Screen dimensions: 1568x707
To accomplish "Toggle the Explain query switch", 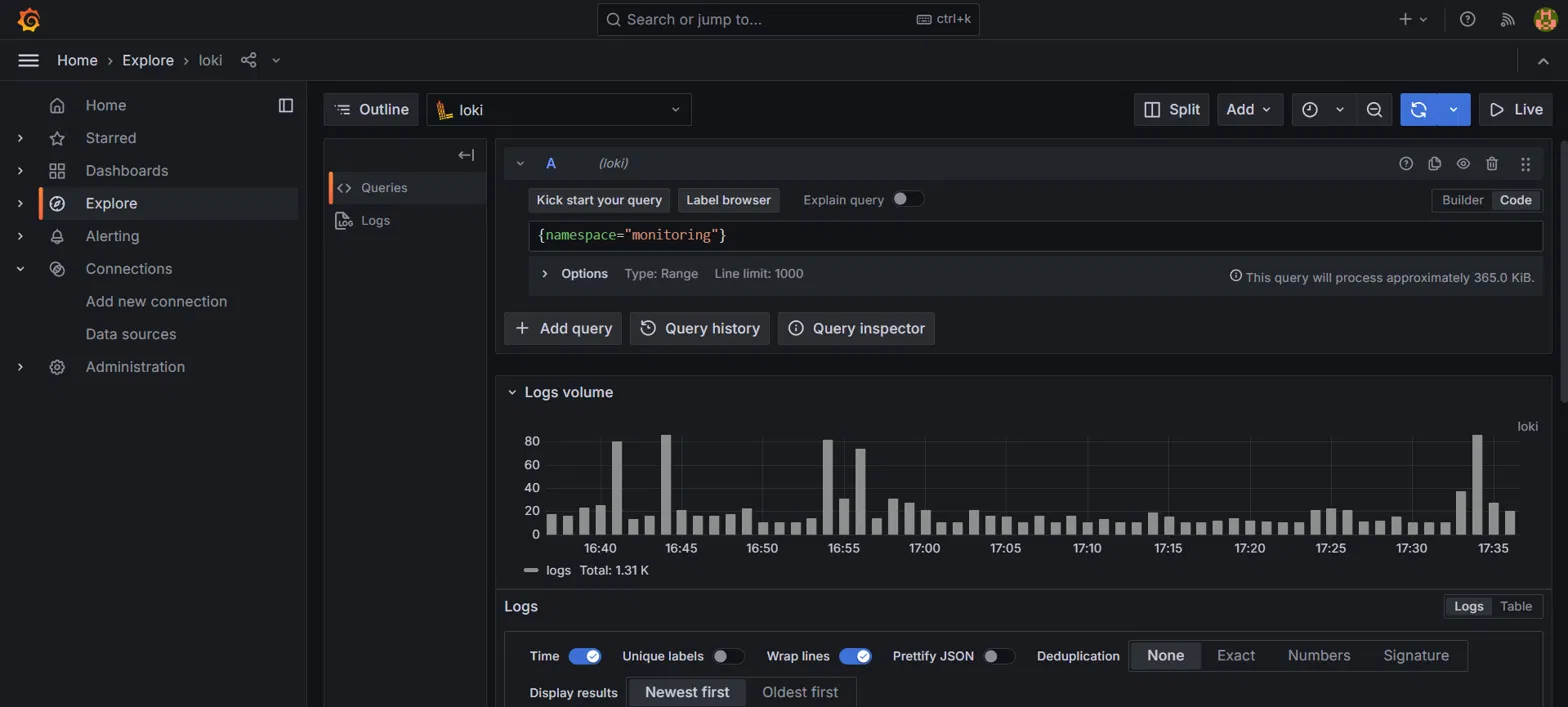I will click(x=908, y=199).
